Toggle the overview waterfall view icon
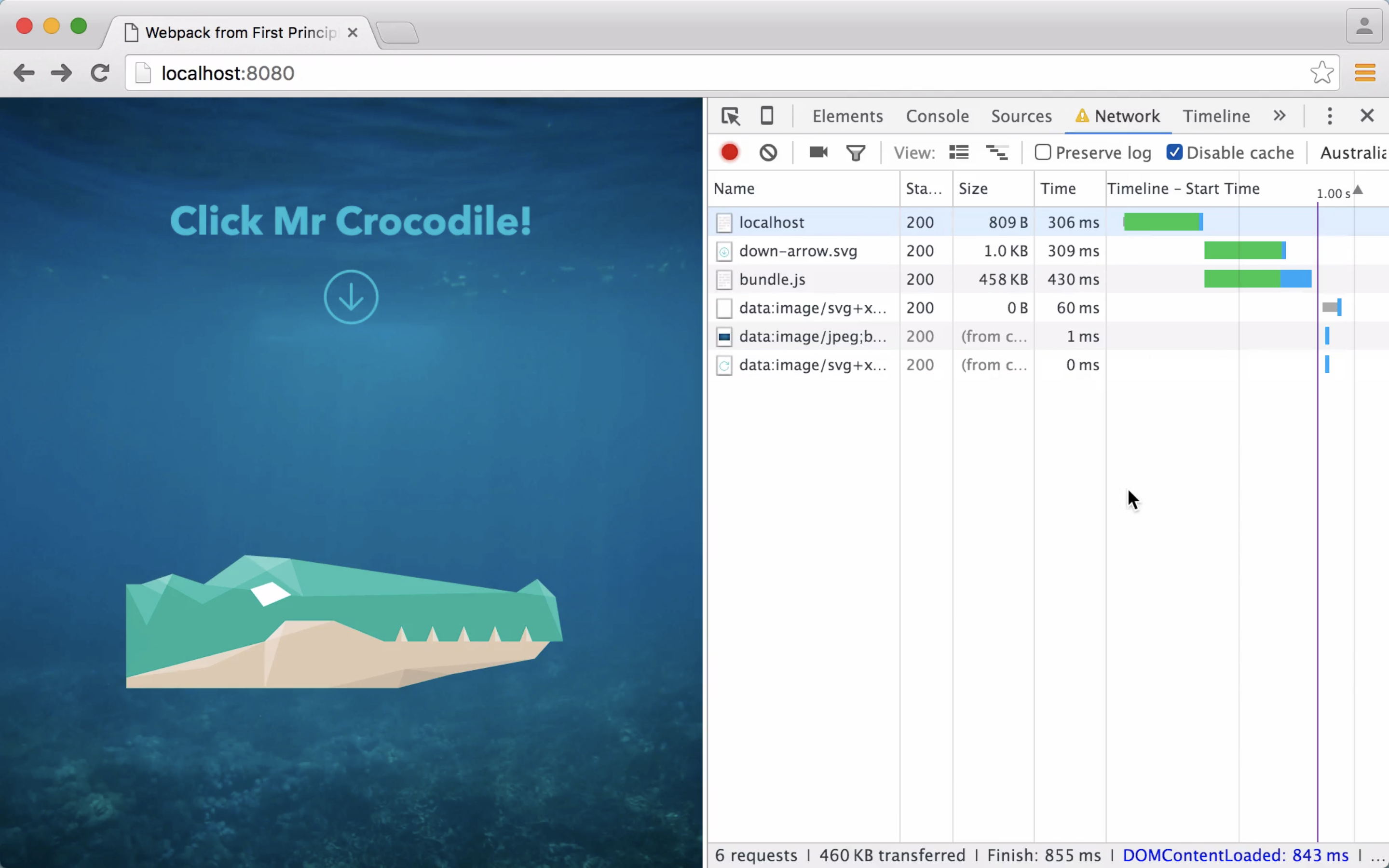The height and width of the screenshot is (868, 1389). tap(997, 152)
